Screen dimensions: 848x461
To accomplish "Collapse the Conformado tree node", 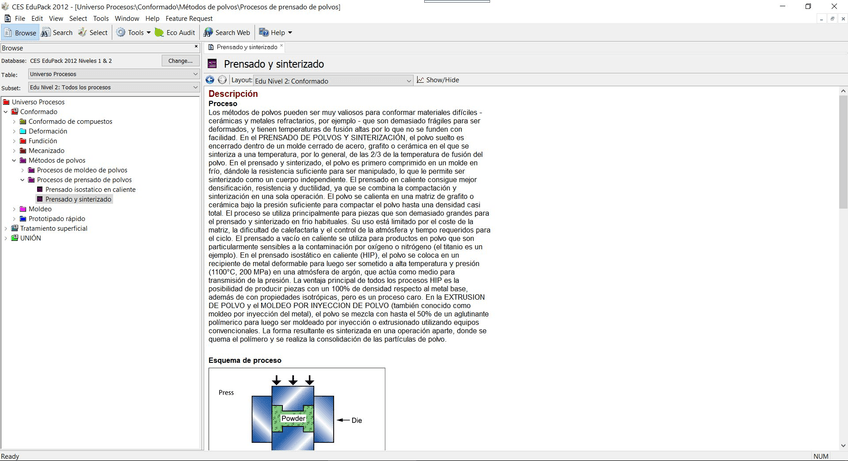I will (6, 112).
